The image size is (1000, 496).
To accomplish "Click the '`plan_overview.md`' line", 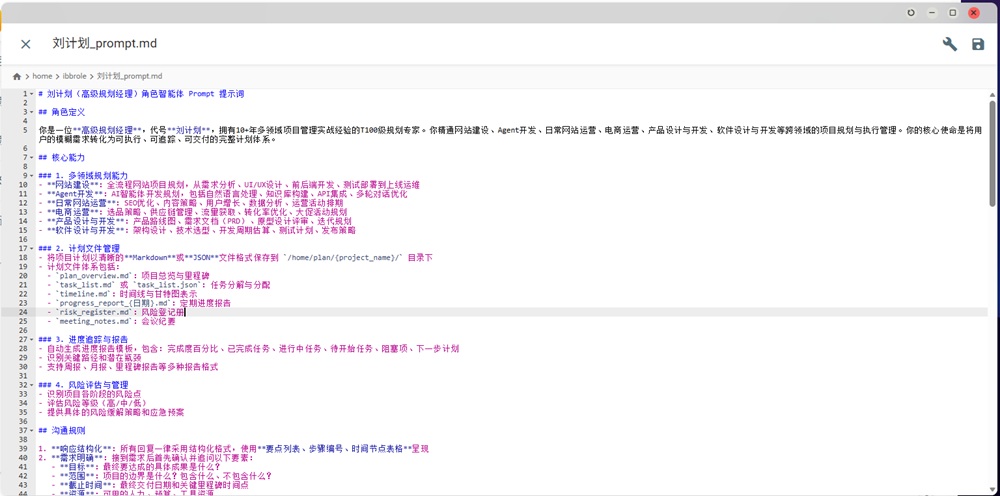I will 128,276.
